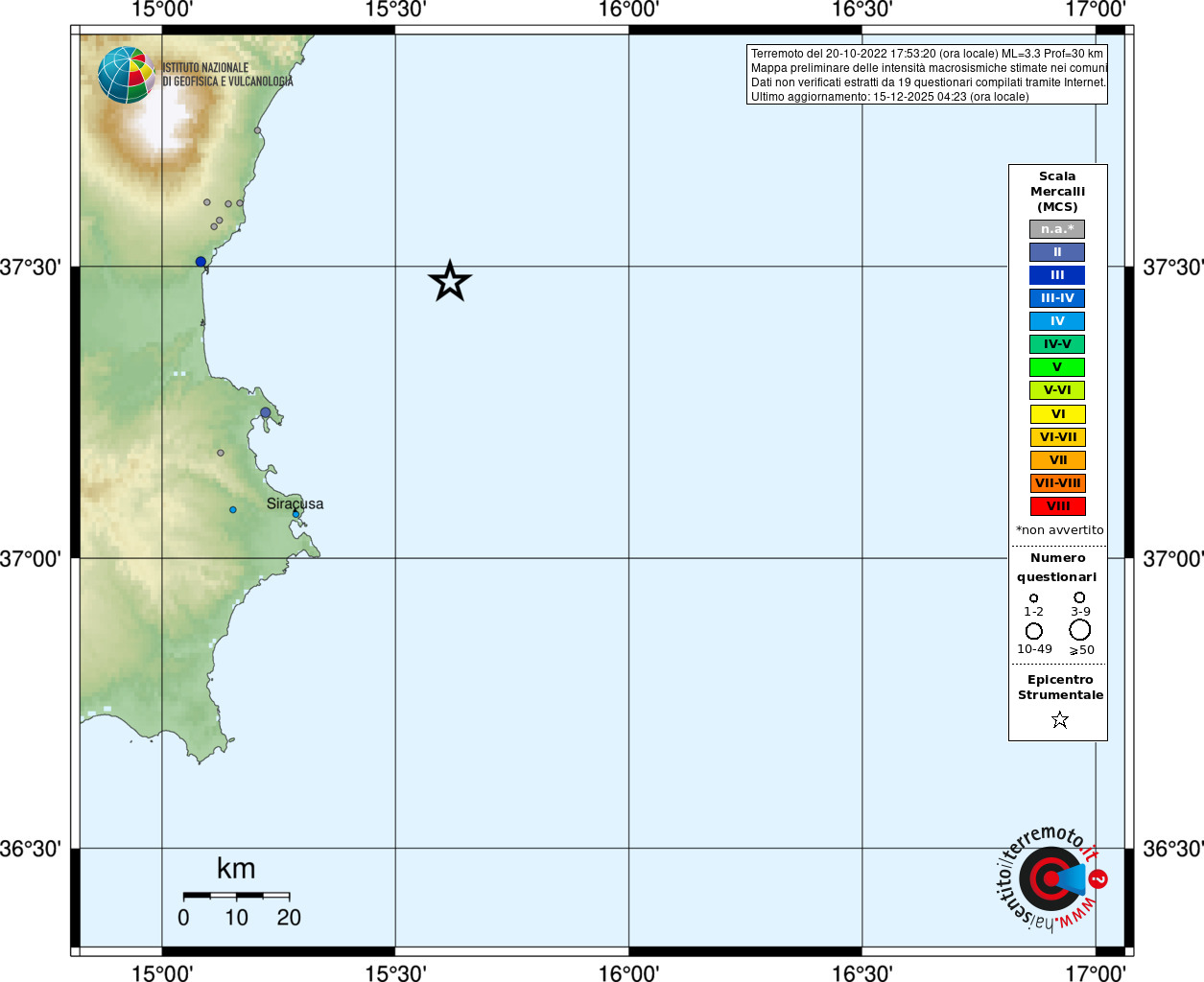The image size is (1204, 982).
Task: Select the yellow VI legend swatch
Action: coord(1057,414)
